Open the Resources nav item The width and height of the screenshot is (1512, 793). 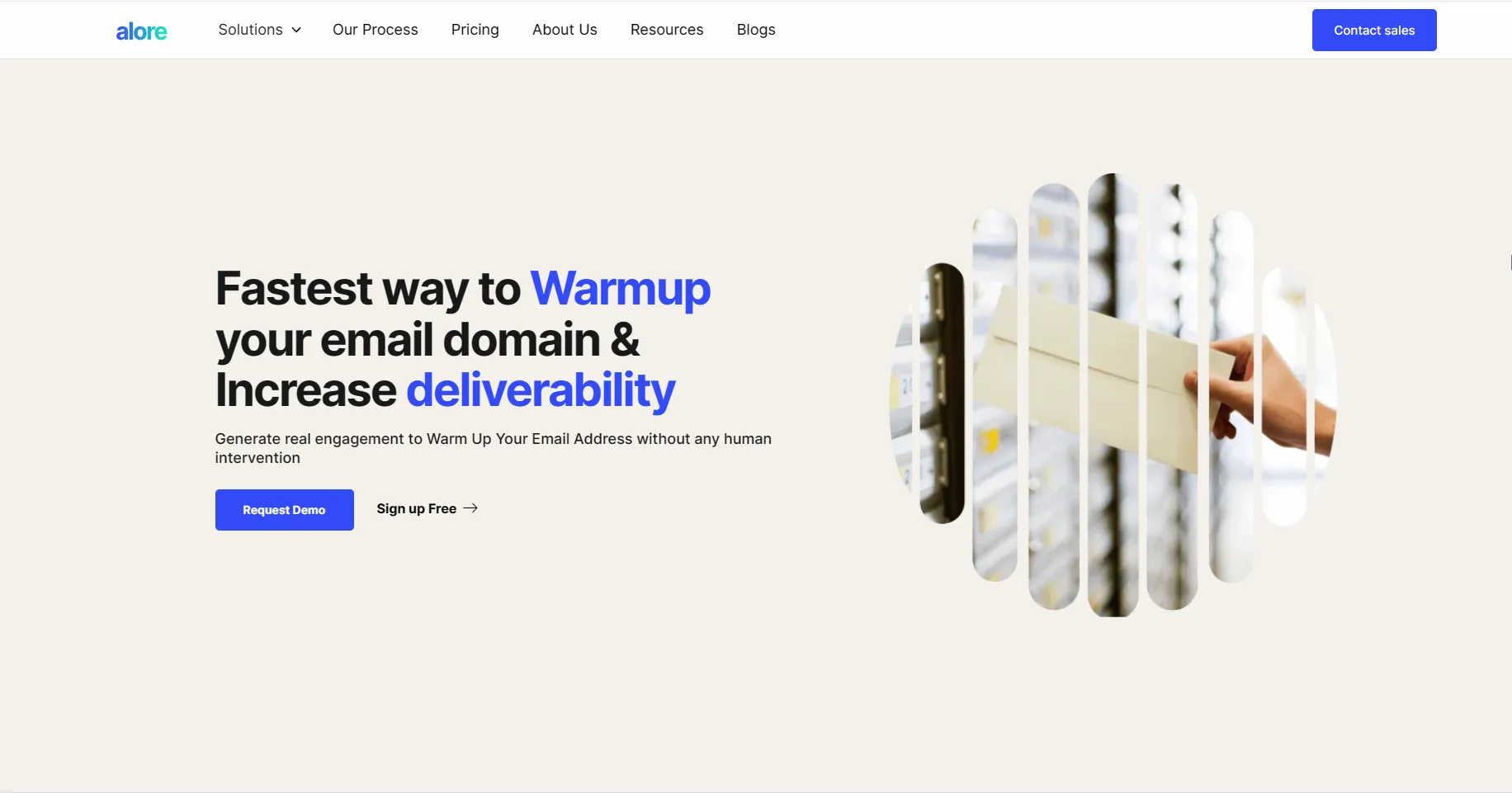pos(667,30)
